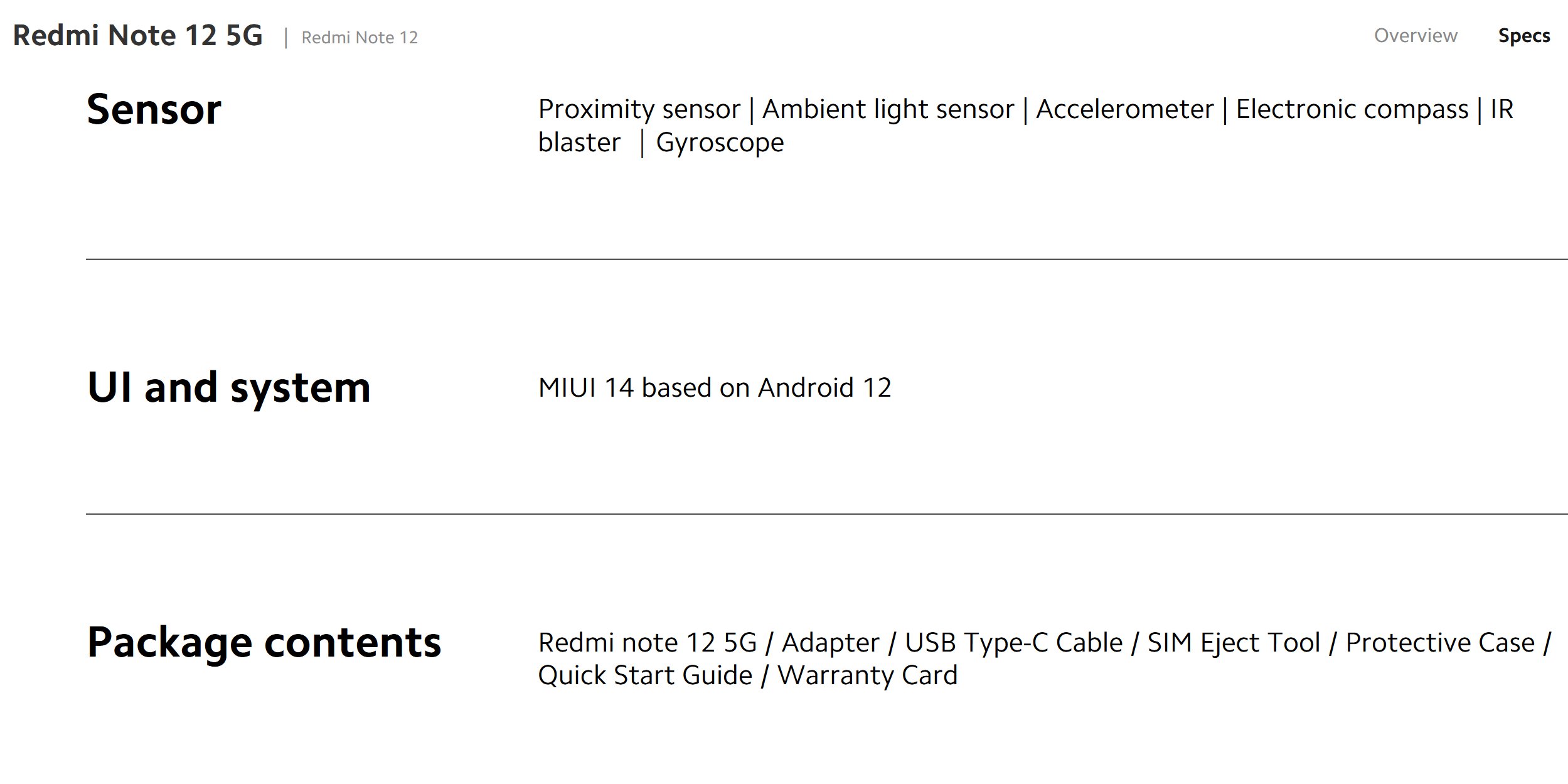1568x784 pixels.
Task: Click the Protective Case text
Action: point(1440,642)
